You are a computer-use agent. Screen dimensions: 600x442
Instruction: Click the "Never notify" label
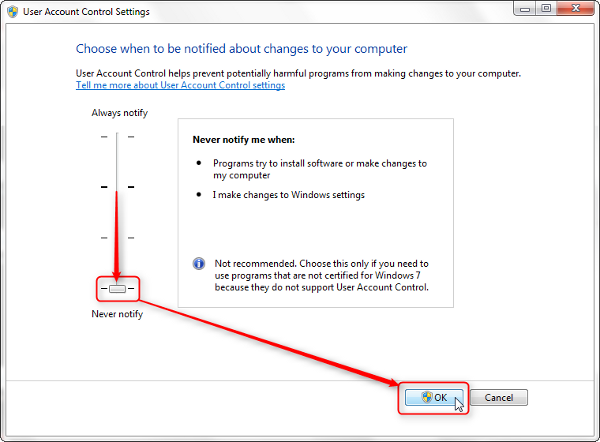tap(117, 314)
